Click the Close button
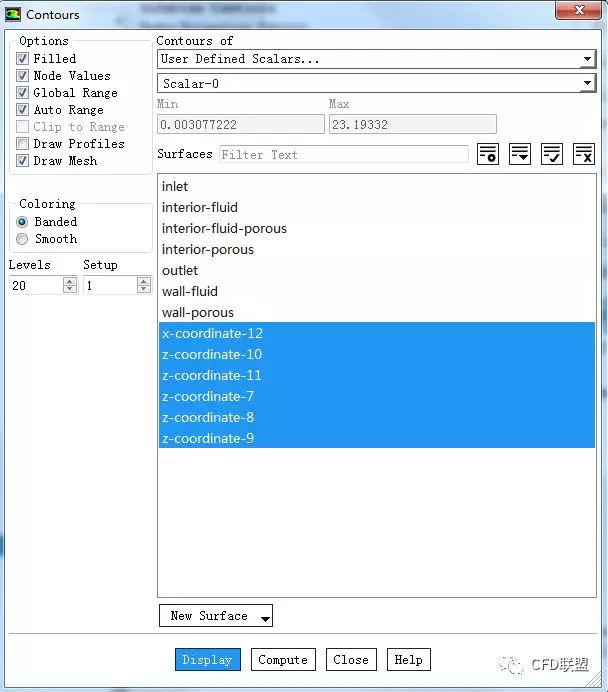 [351, 659]
